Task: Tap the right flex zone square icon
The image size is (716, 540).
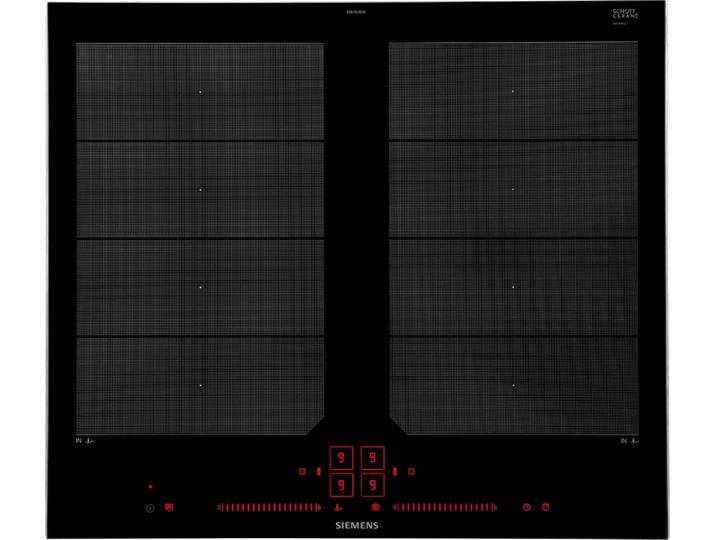Action: (411, 472)
